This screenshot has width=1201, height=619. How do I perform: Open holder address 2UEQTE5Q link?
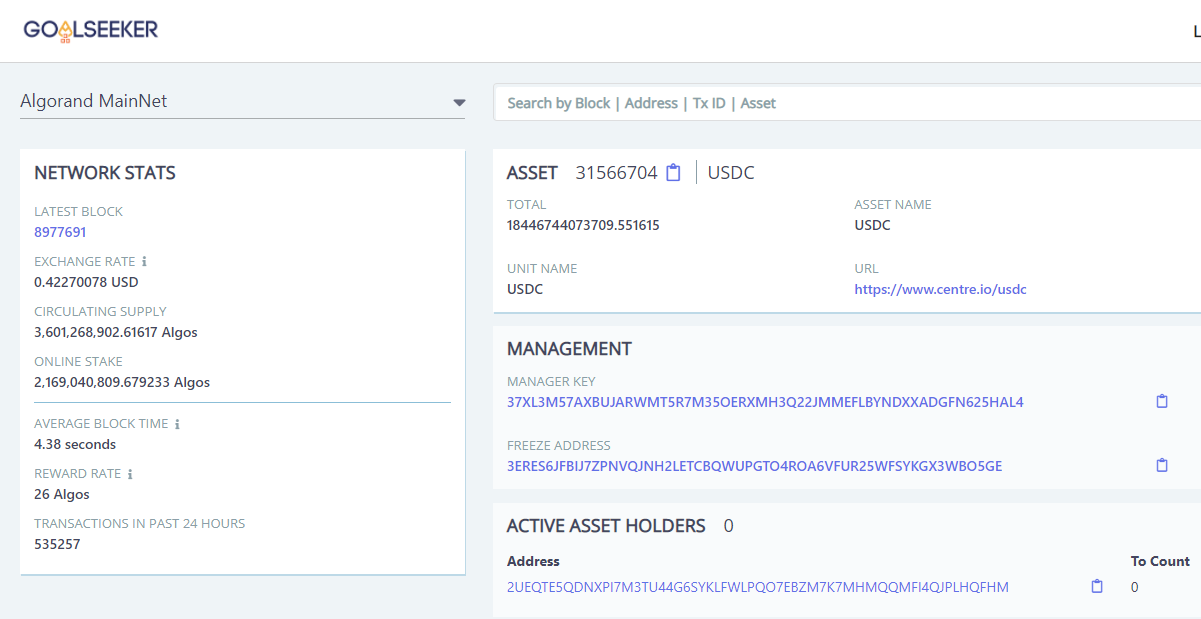(758, 587)
